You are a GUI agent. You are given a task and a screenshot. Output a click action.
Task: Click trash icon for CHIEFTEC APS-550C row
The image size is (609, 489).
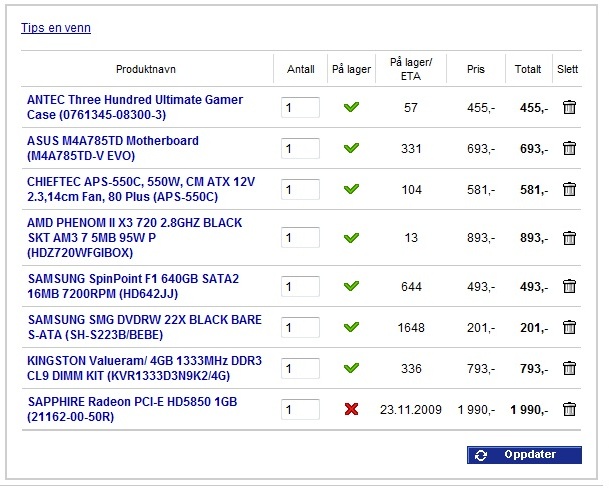click(569, 189)
